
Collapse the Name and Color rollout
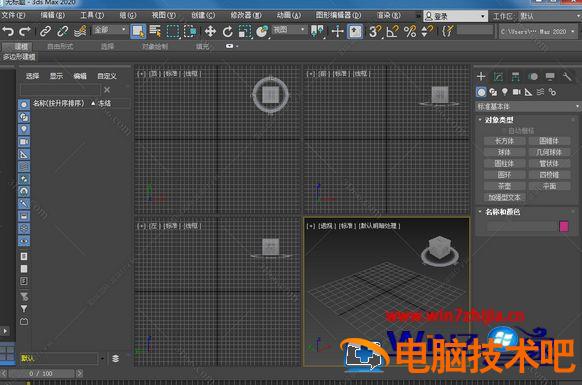pos(480,211)
